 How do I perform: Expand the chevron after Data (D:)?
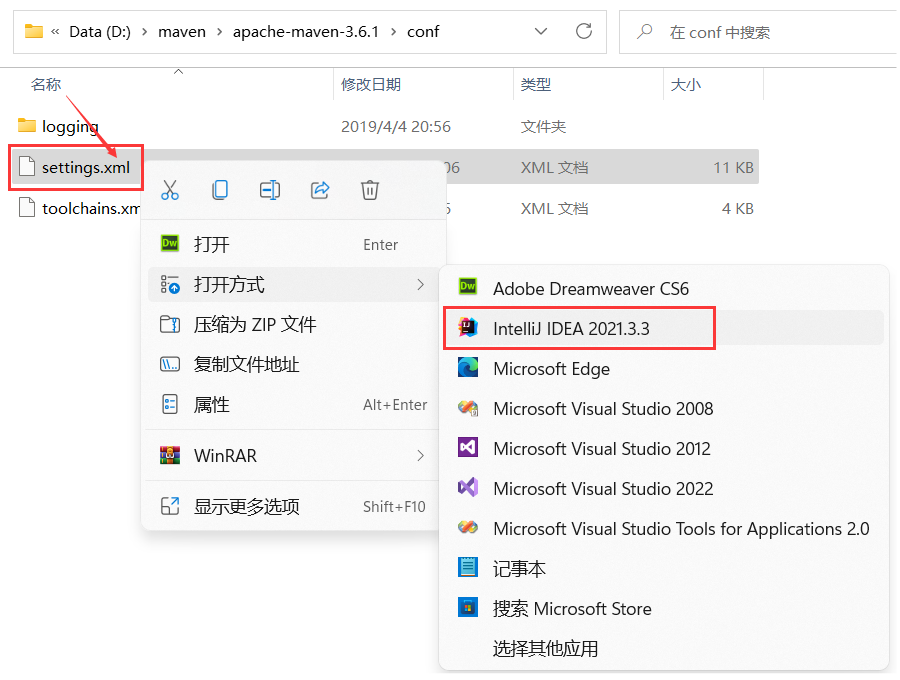[x=145, y=32]
